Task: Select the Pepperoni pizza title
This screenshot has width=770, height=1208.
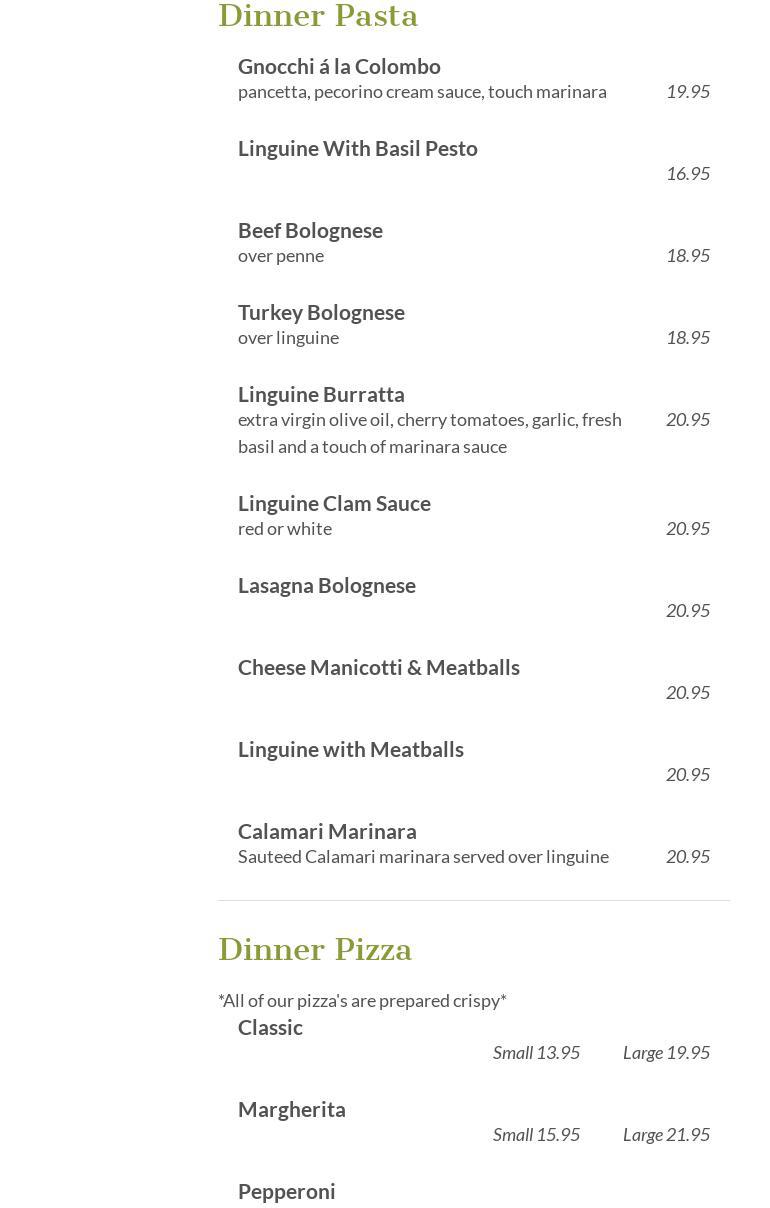Action: click(286, 1191)
